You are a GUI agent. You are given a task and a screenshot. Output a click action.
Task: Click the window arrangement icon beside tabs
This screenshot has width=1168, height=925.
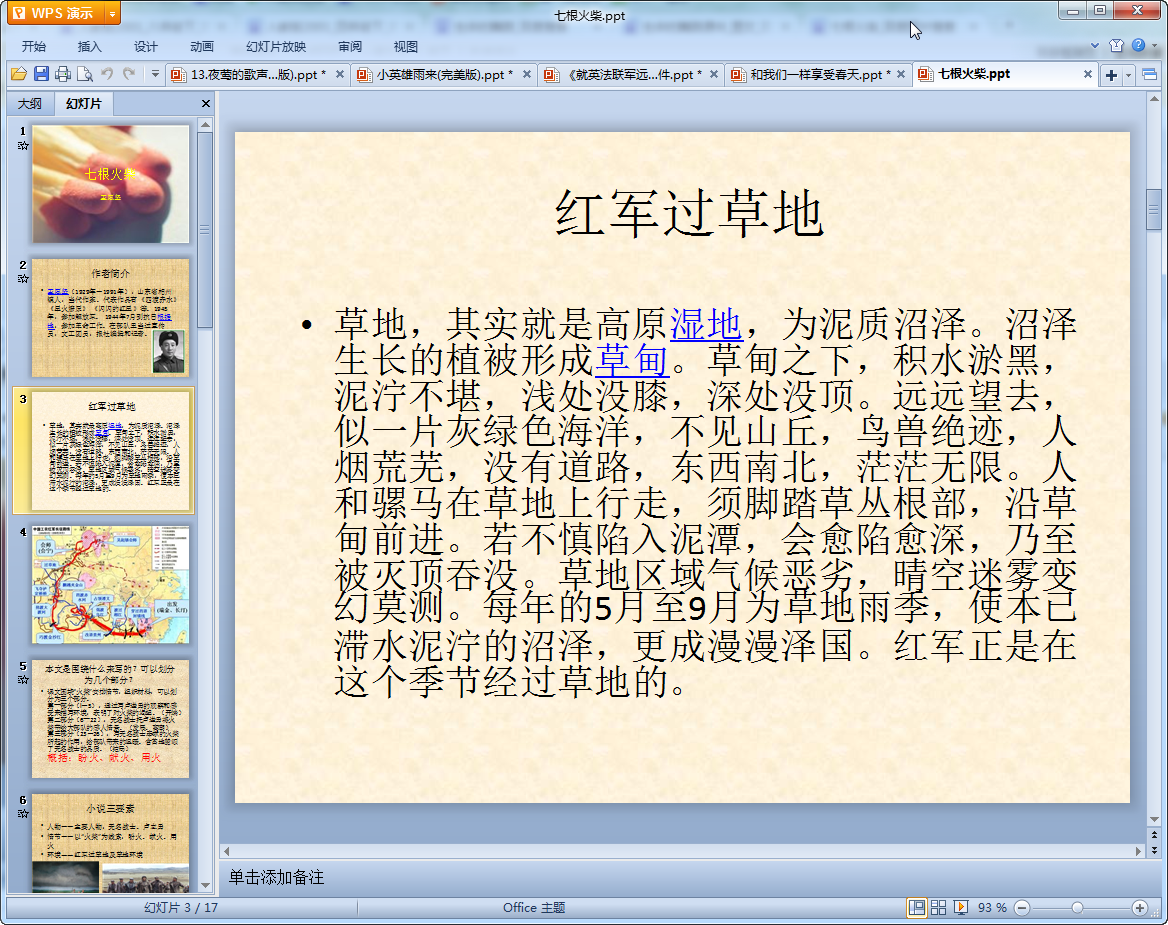(1149, 74)
